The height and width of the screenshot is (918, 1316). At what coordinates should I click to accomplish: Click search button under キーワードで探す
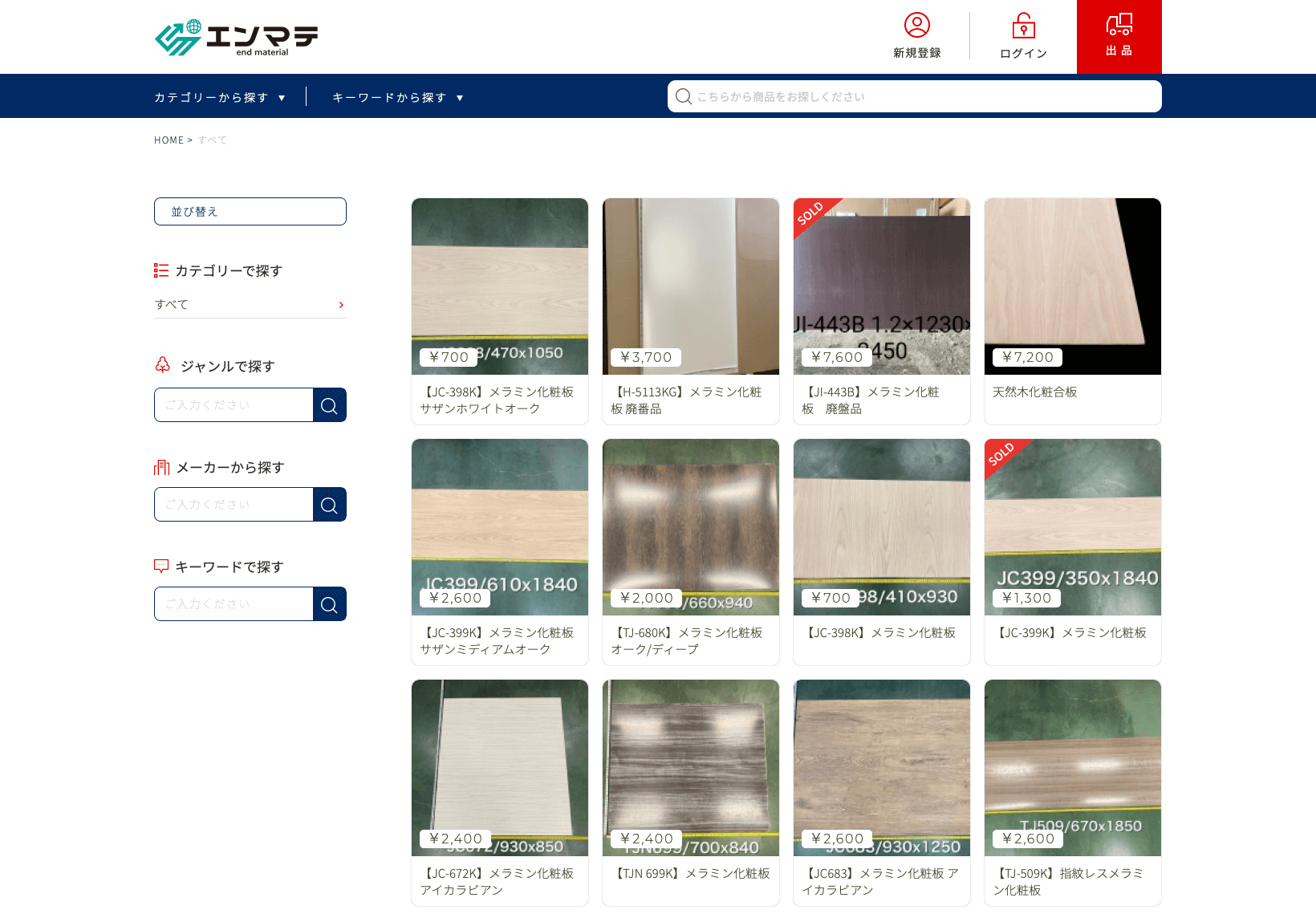329,604
